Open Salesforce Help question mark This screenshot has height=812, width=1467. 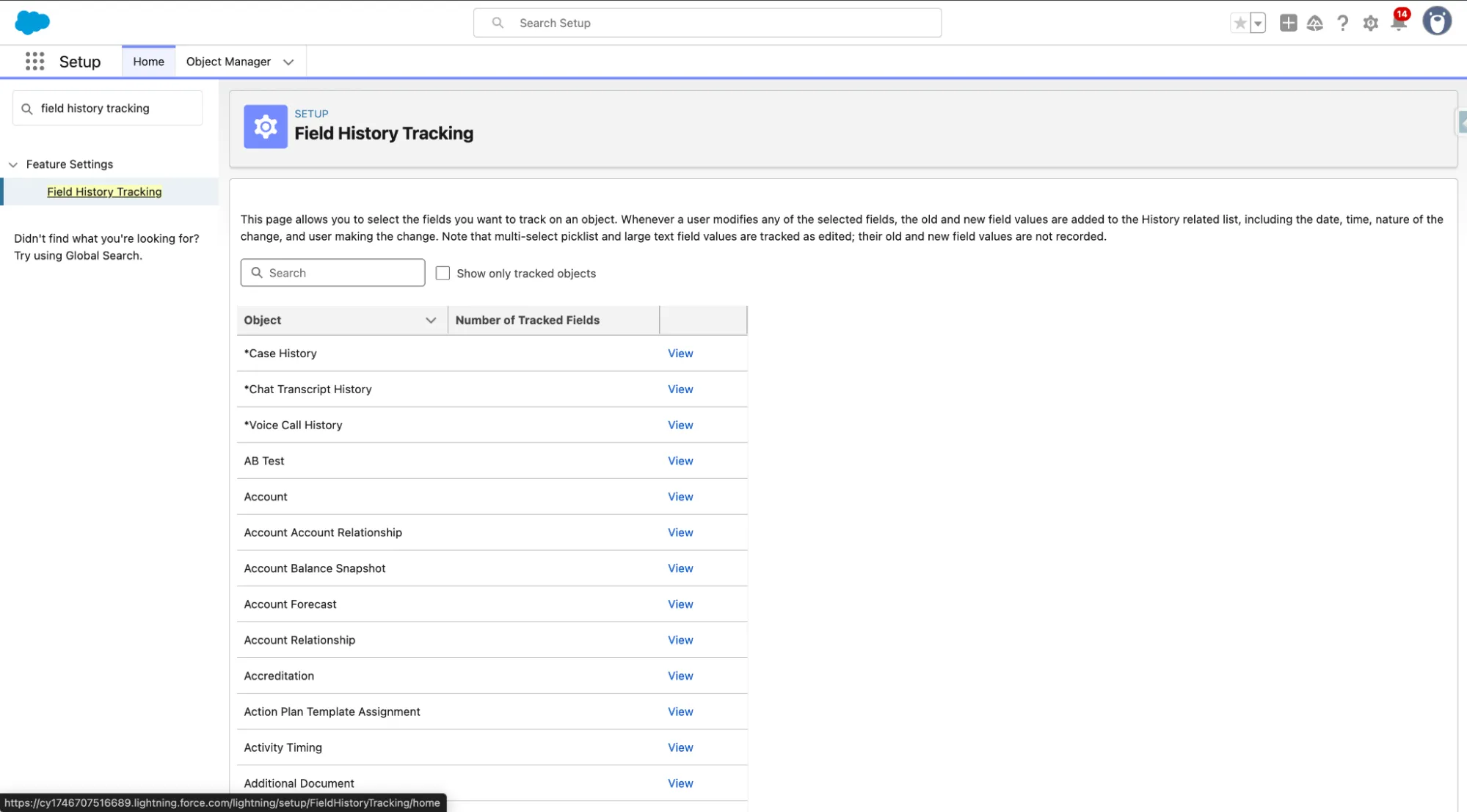point(1342,23)
